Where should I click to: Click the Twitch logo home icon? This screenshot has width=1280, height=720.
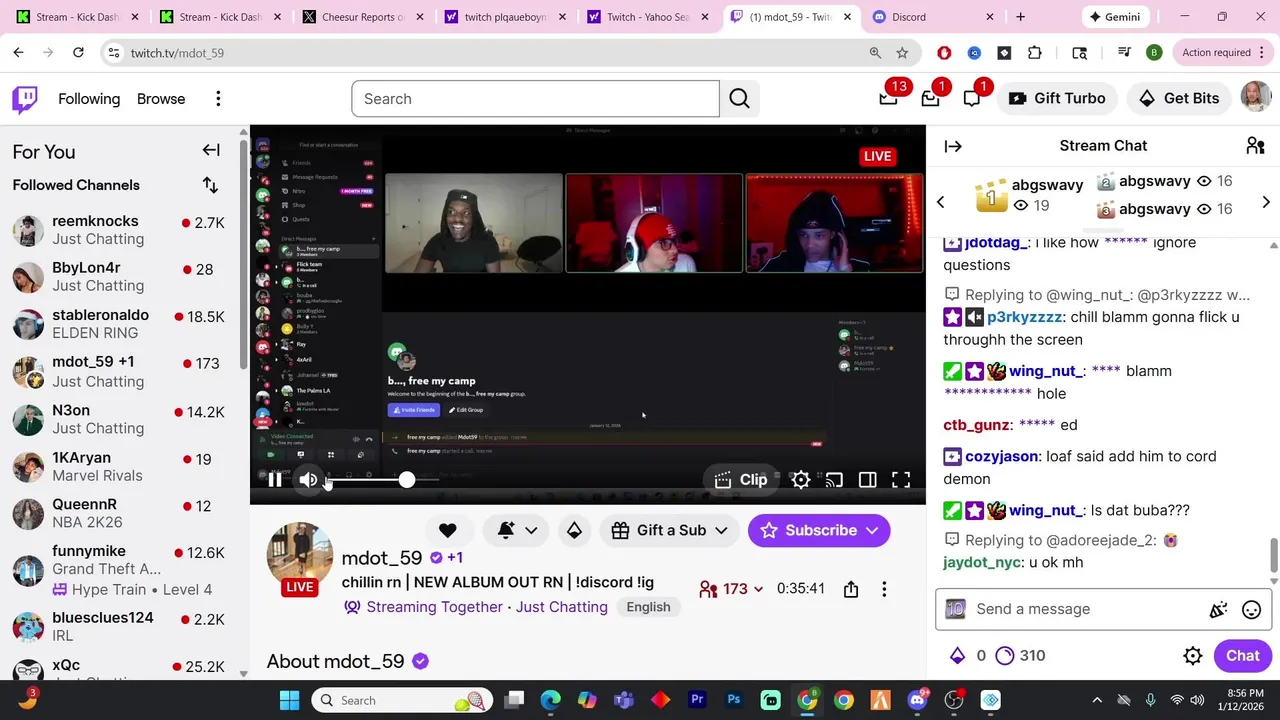tap(25, 99)
